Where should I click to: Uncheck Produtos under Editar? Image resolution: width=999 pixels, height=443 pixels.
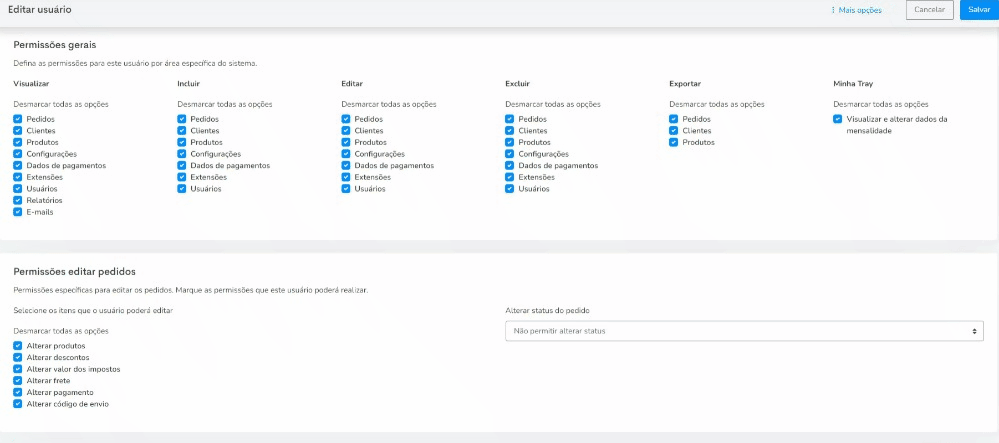346,142
